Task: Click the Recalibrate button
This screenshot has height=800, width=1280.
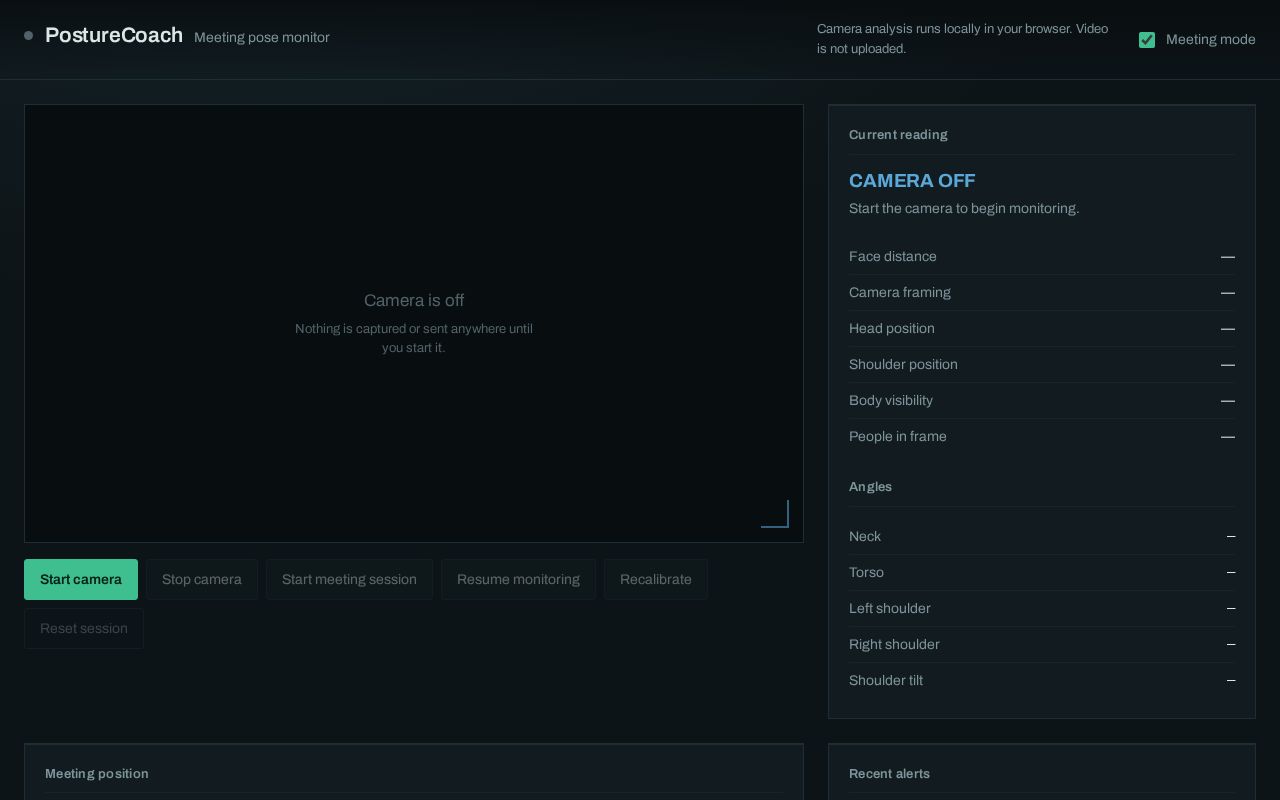Action: click(x=656, y=579)
